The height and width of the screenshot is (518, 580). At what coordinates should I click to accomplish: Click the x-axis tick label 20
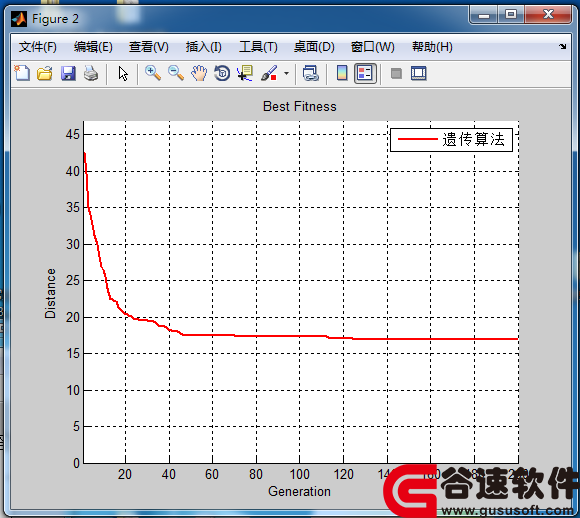(125, 474)
